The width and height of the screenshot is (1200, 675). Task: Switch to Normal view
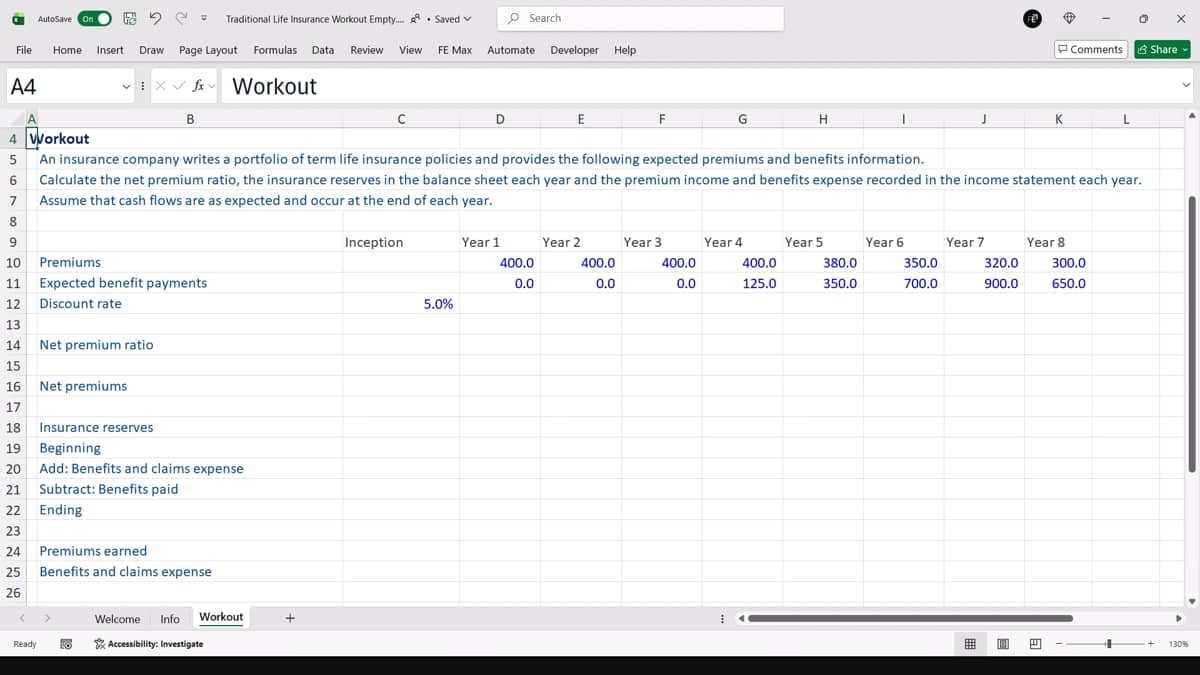970,644
